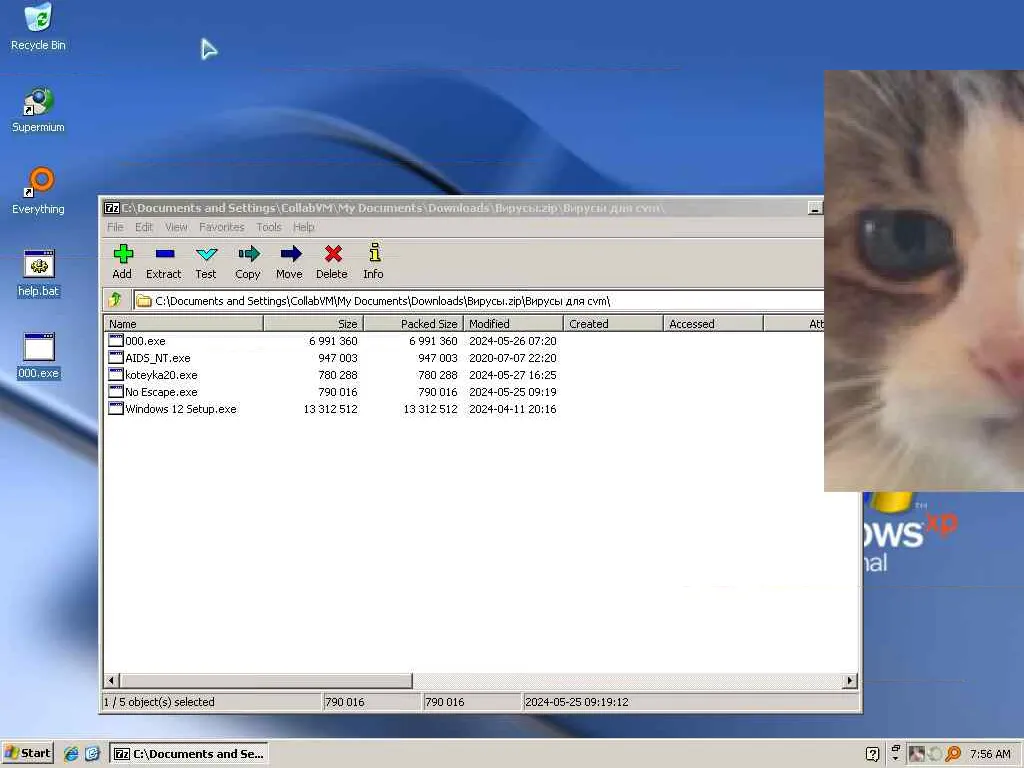Select the file name "Windows 12 Setup.exe"

(x=180, y=409)
